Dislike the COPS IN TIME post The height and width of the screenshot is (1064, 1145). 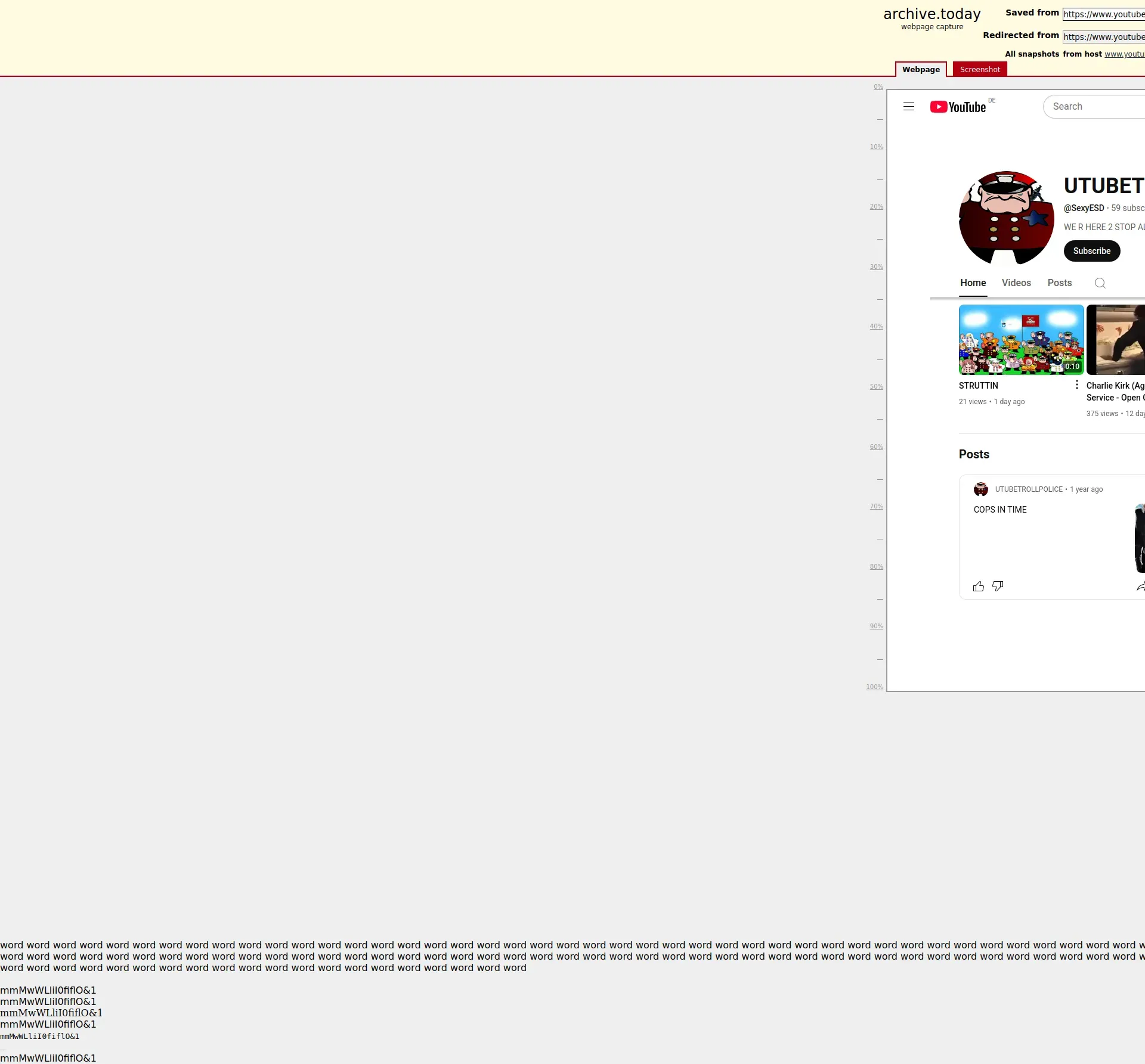pos(998,587)
